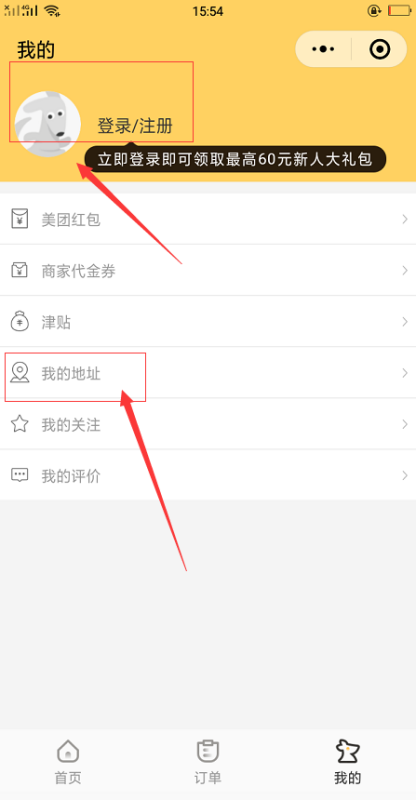Switch to the 首页 home tab
The image size is (416, 800).
(68, 763)
